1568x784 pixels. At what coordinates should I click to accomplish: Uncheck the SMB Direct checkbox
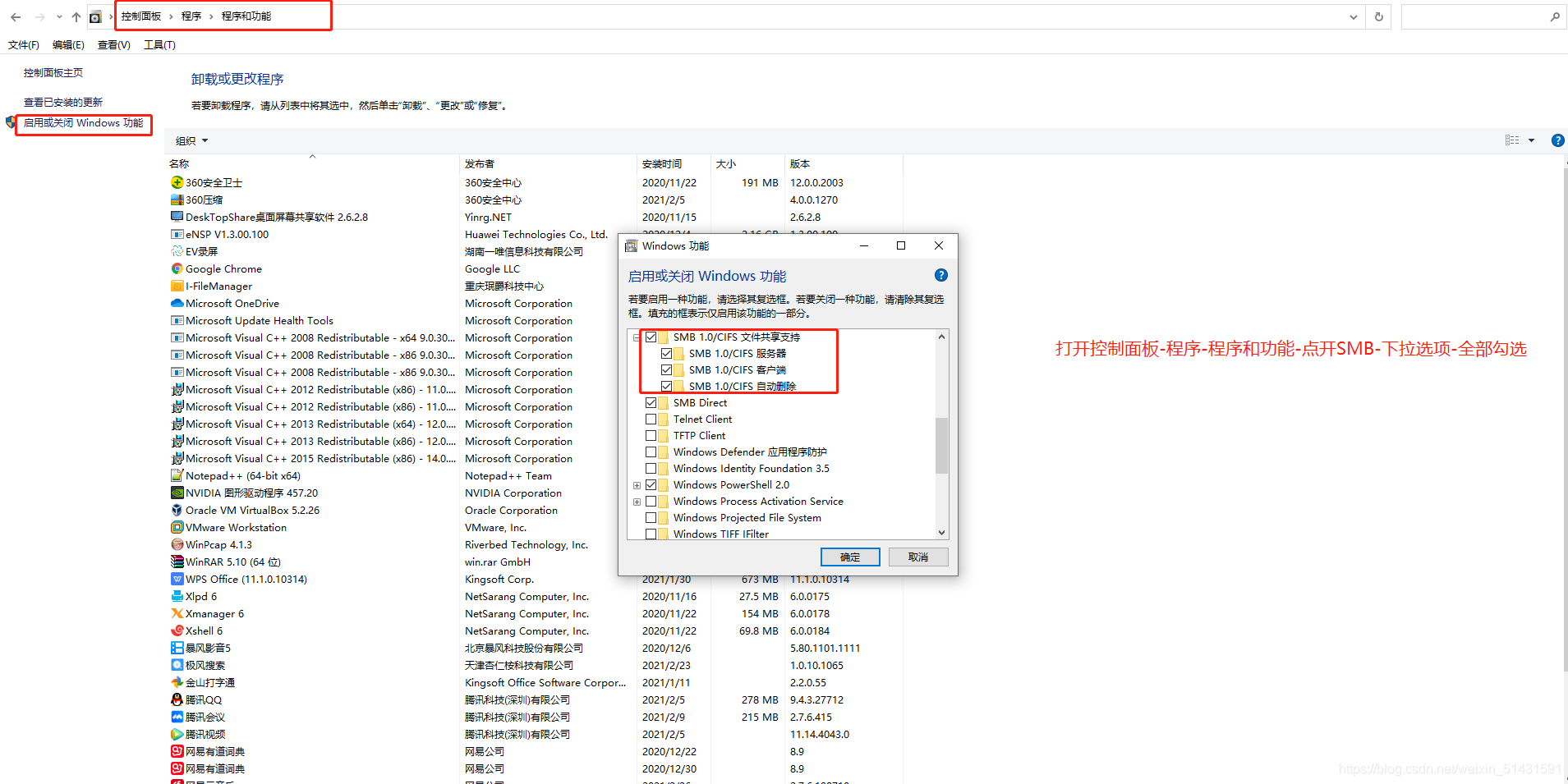pos(651,402)
